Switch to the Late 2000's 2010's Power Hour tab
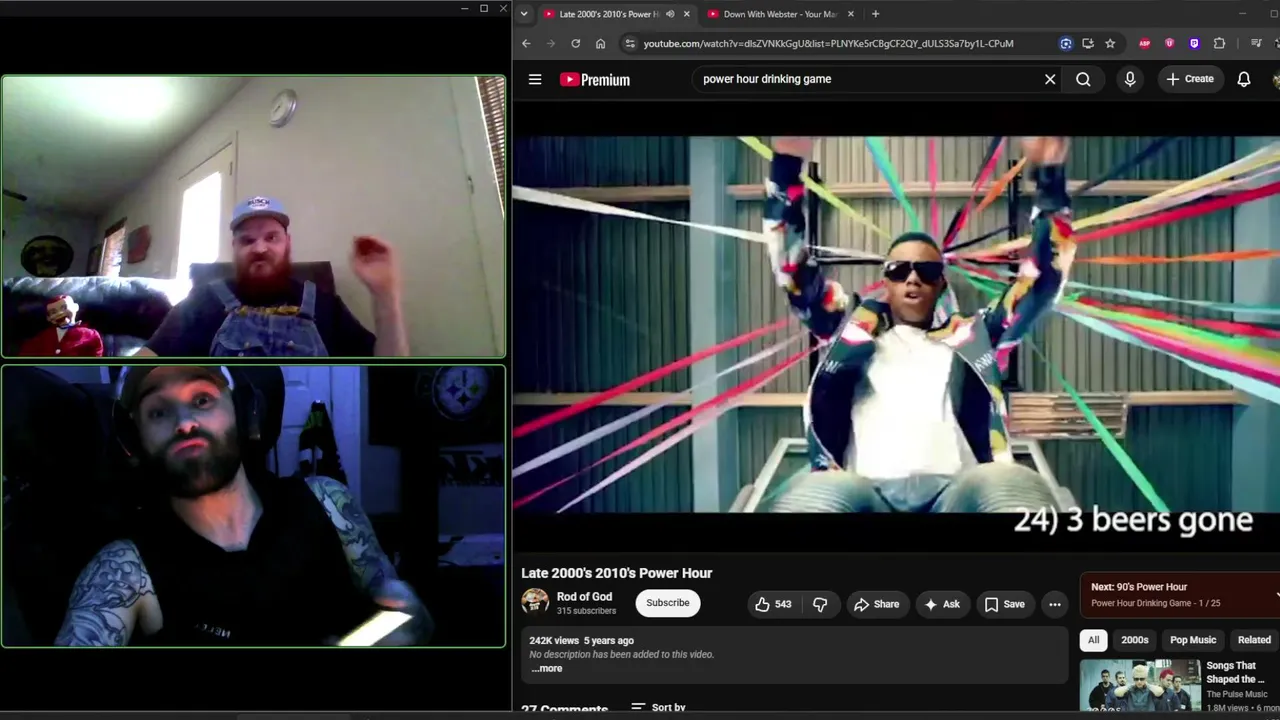 click(608, 14)
